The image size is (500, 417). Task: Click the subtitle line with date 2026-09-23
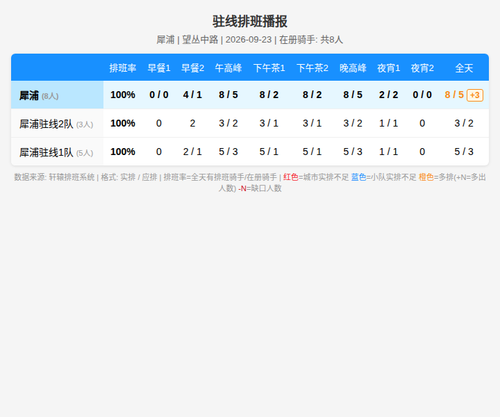(250, 40)
